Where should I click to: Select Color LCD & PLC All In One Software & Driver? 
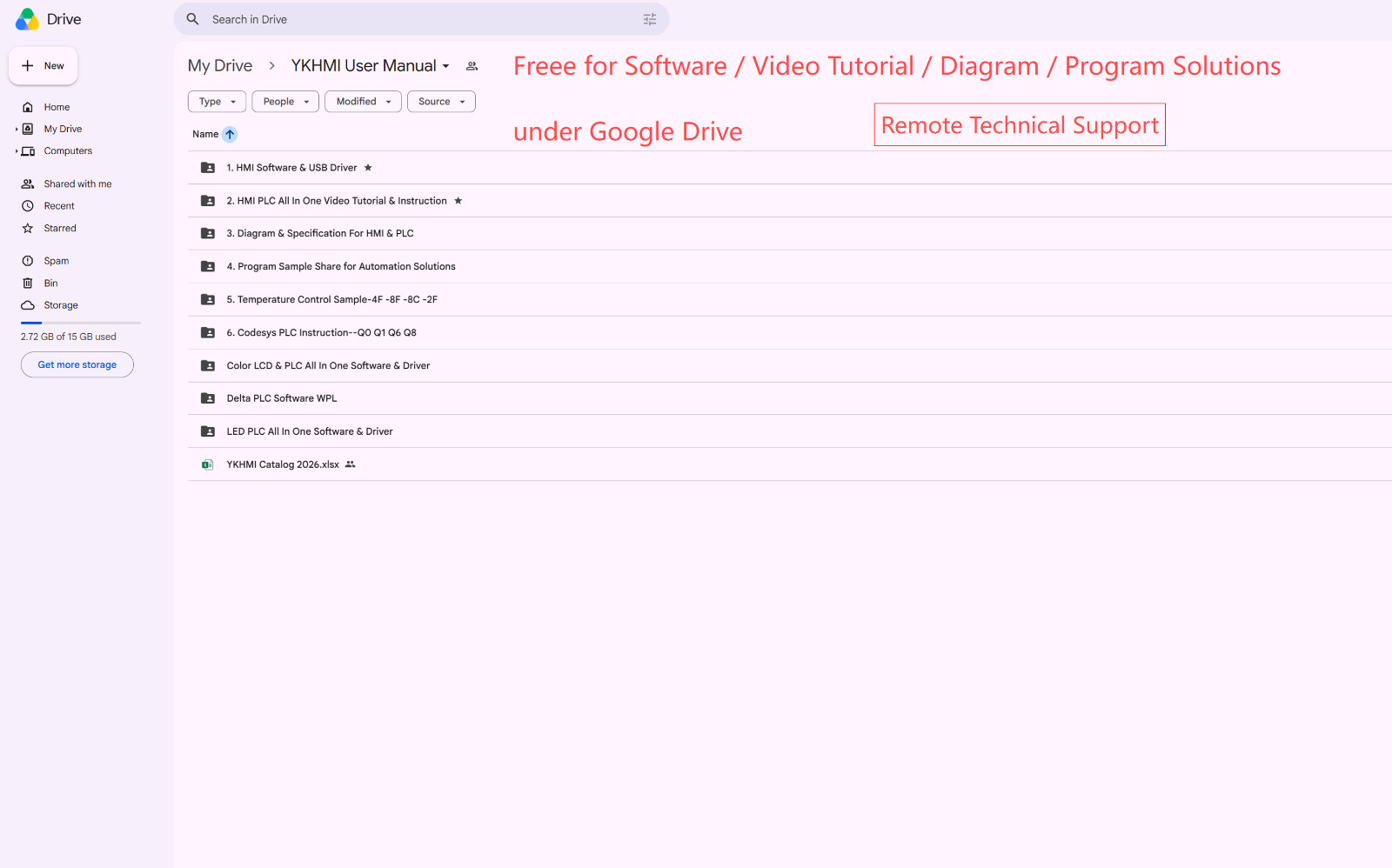click(329, 366)
